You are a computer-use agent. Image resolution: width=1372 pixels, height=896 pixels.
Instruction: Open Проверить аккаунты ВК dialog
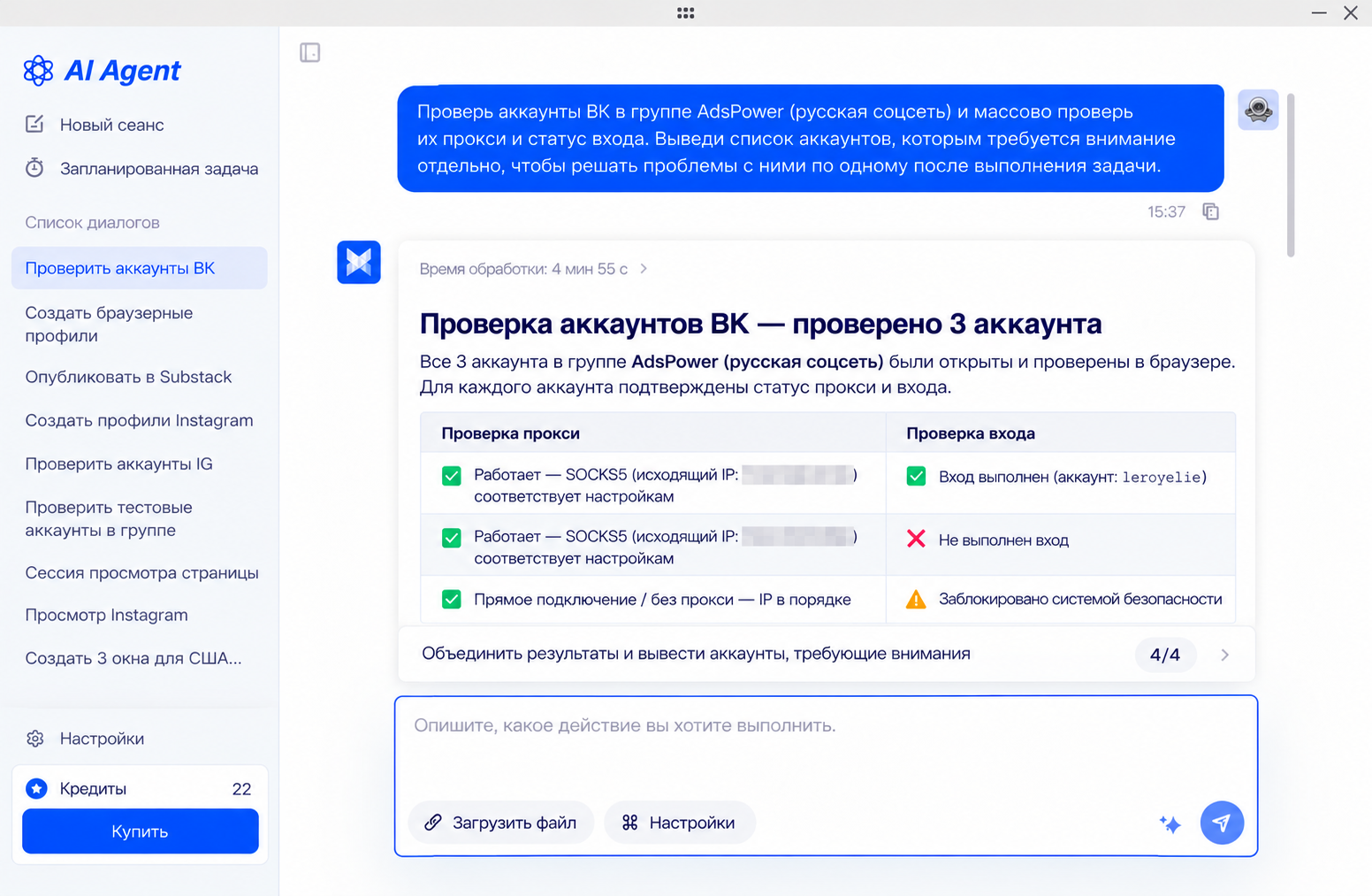click(140, 268)
